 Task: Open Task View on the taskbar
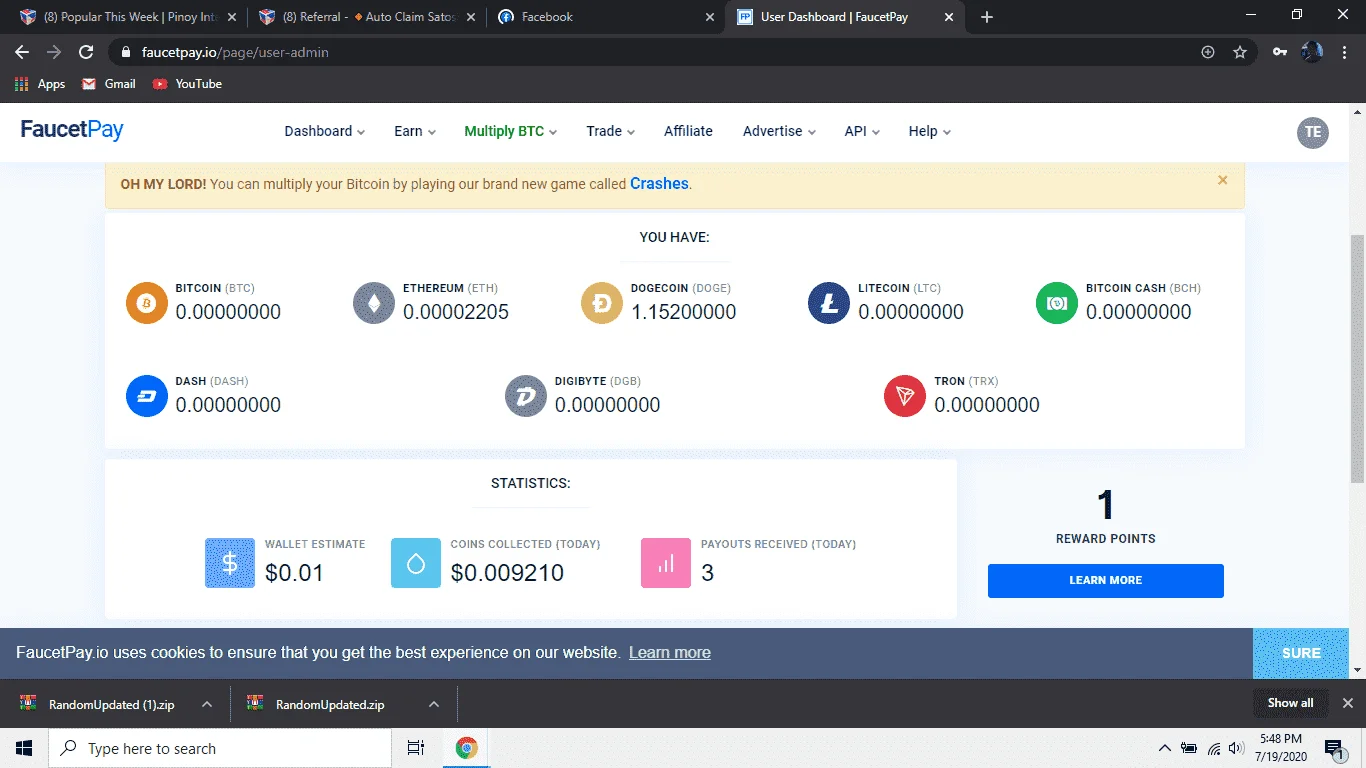pyautogui.click(x=416, y=748)
